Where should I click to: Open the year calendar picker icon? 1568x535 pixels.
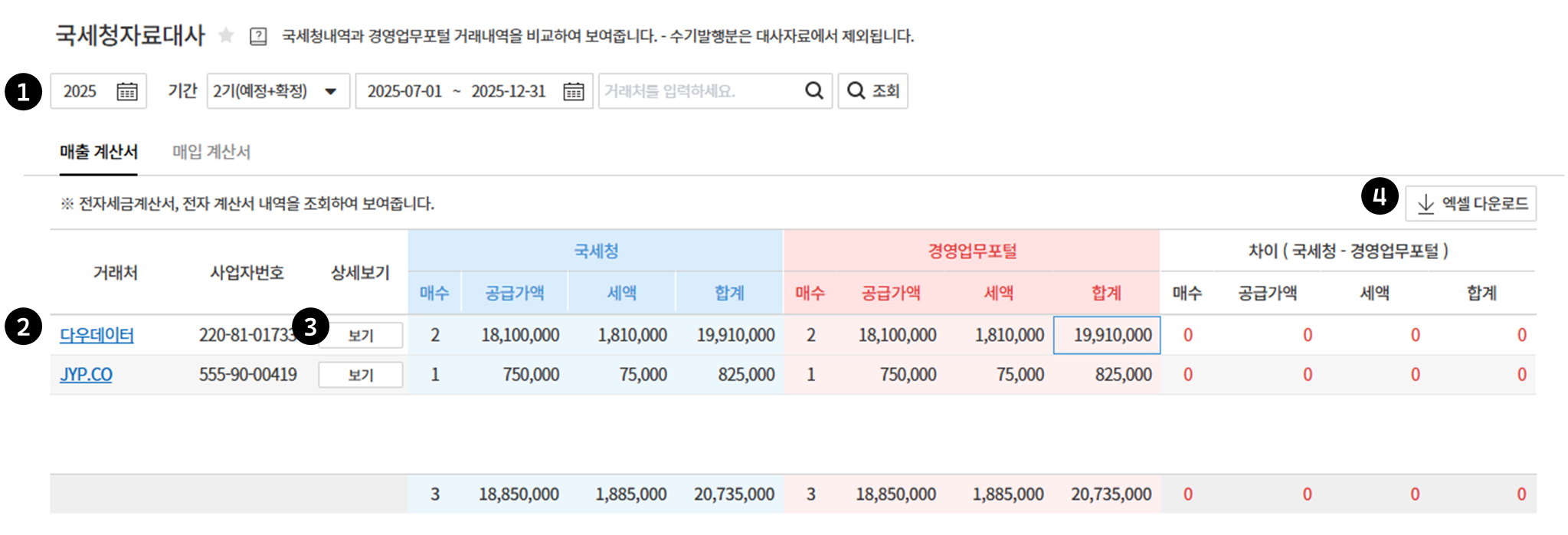127,91
